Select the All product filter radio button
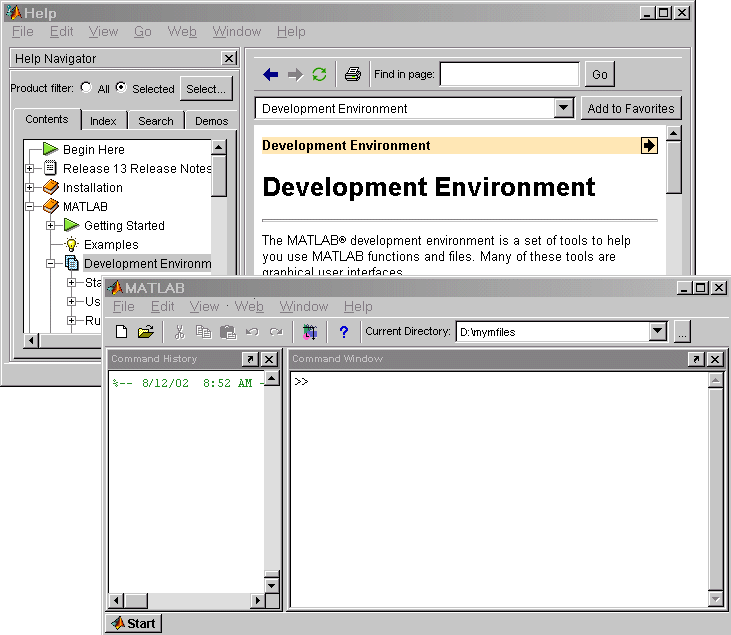The image size is (731, 635). point(85,88)
